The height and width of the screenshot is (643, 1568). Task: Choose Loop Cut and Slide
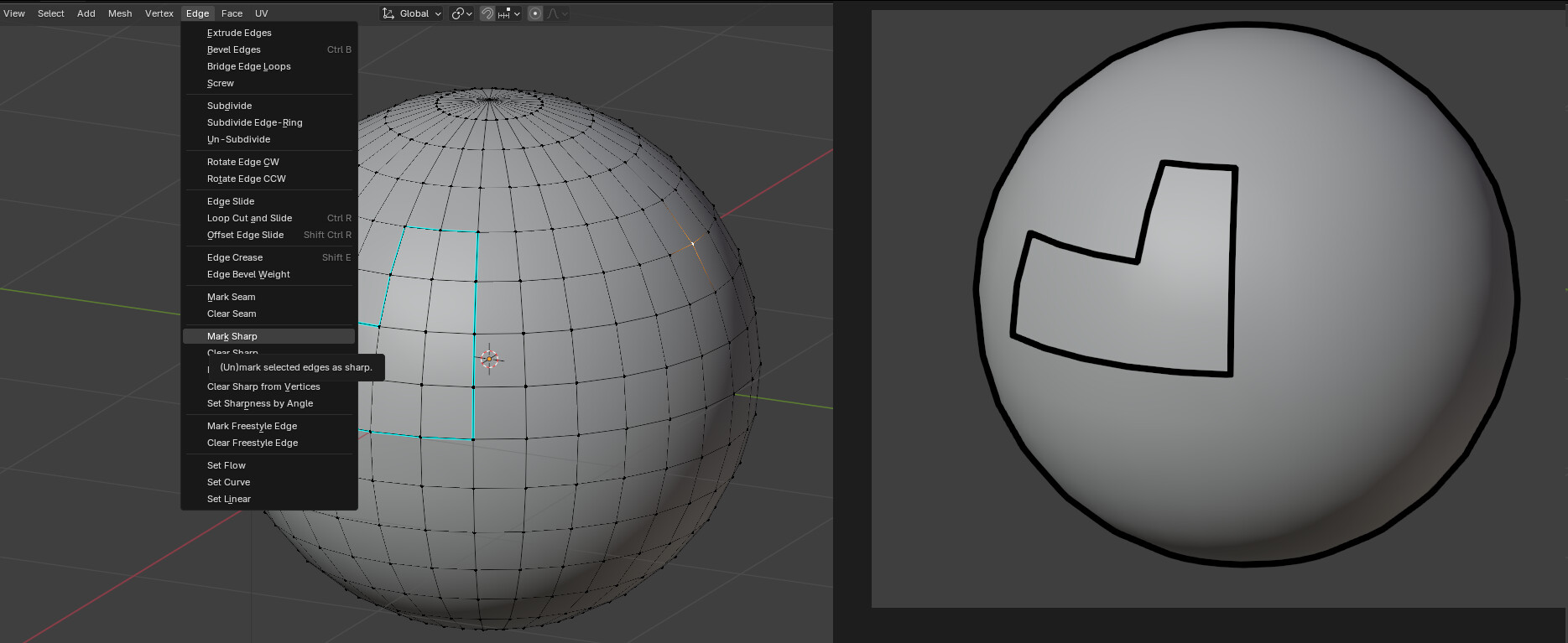[x=269, y=218]
